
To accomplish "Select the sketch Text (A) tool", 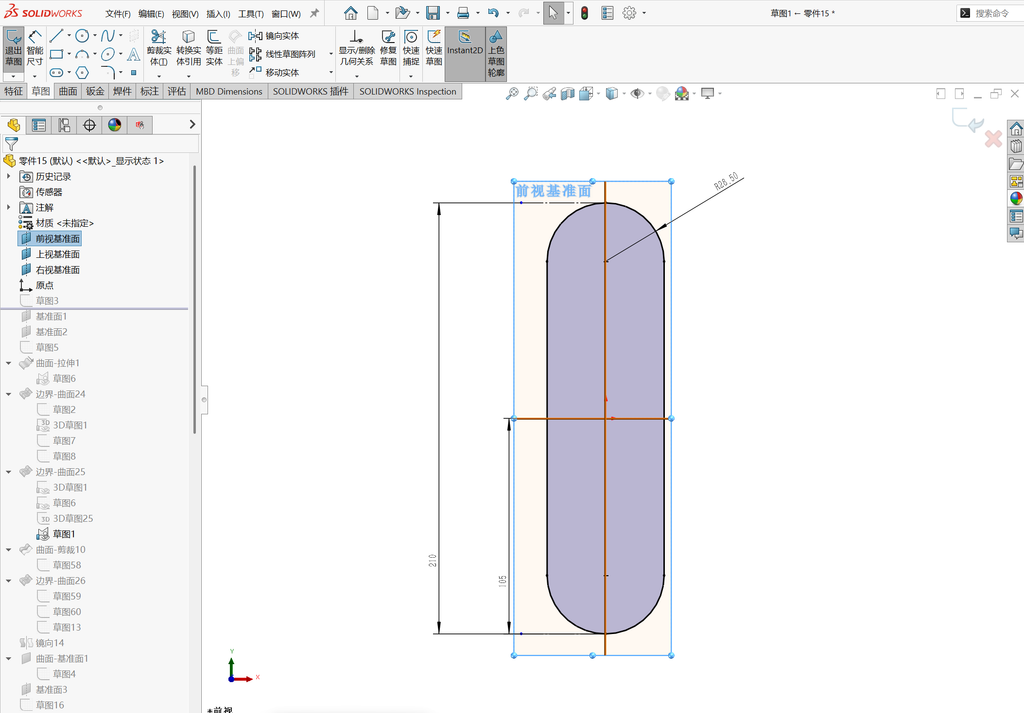I will pos(133,54).
